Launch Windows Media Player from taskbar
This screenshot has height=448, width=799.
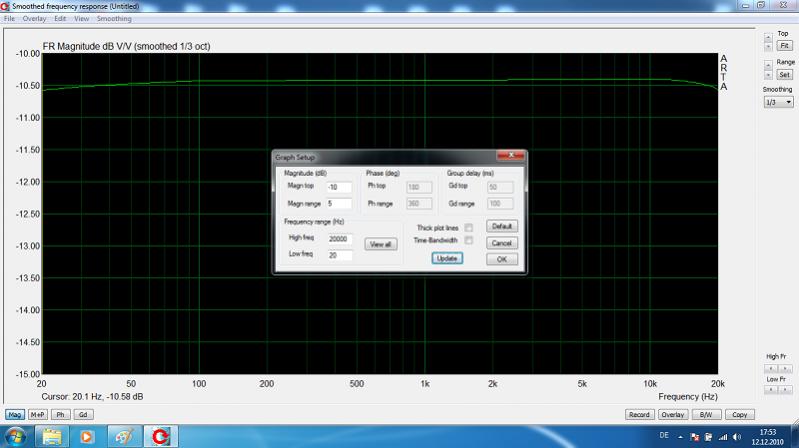87,436
